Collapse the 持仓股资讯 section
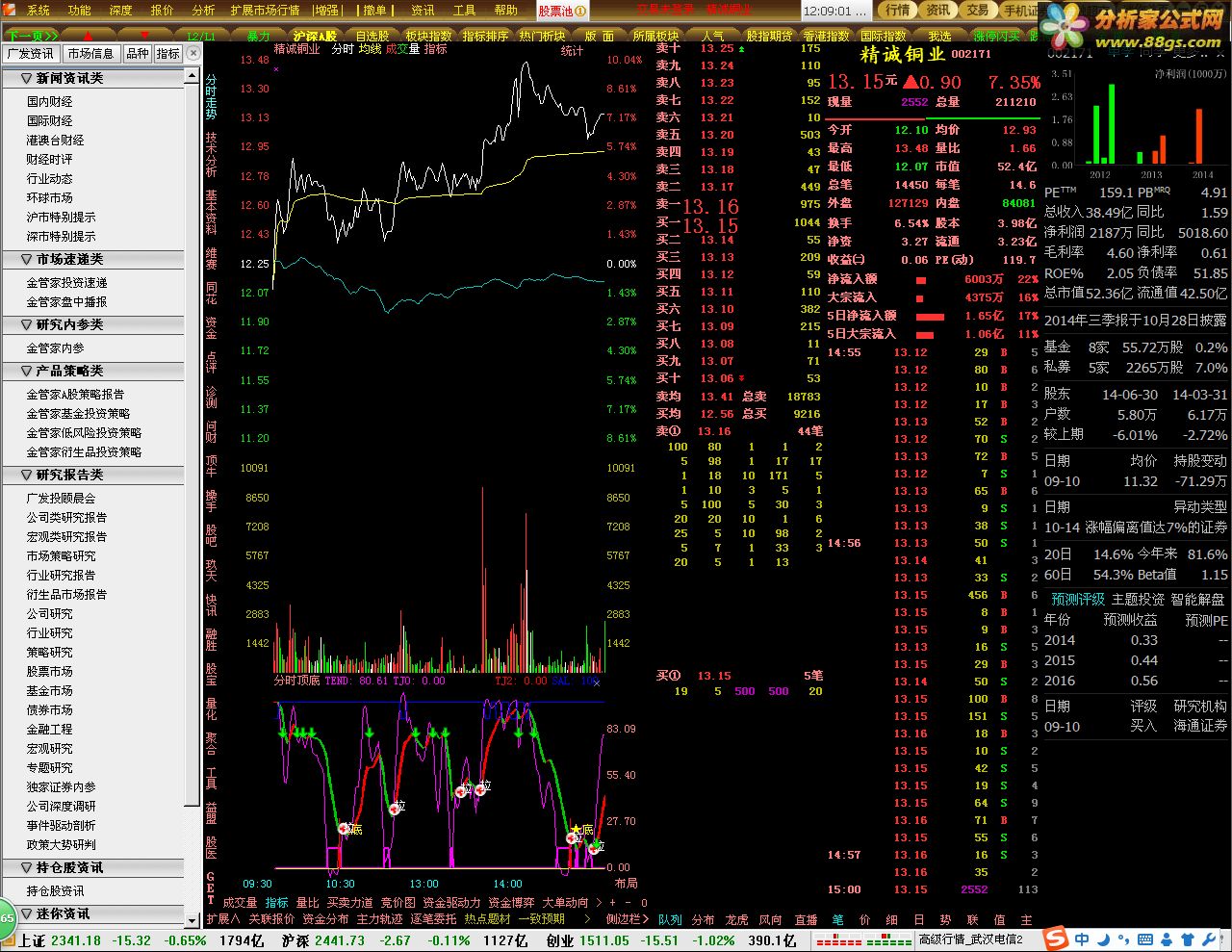The image size is (1232, 952). [x=92, y=867]
